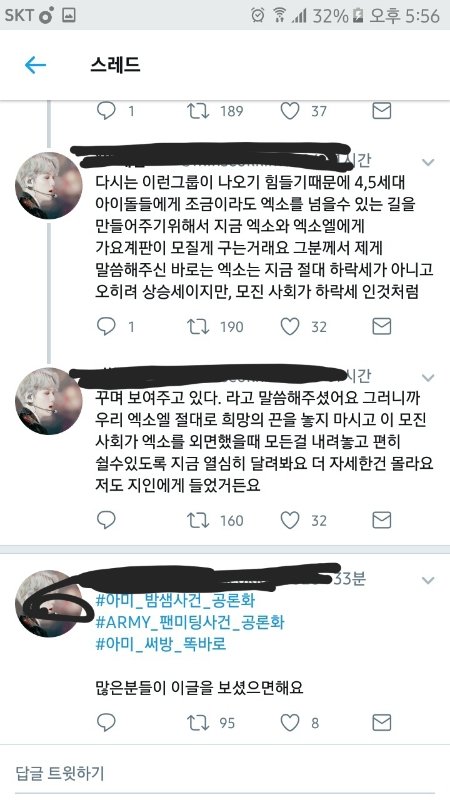Reply to the 160-retweet tweet

(106, 520)
